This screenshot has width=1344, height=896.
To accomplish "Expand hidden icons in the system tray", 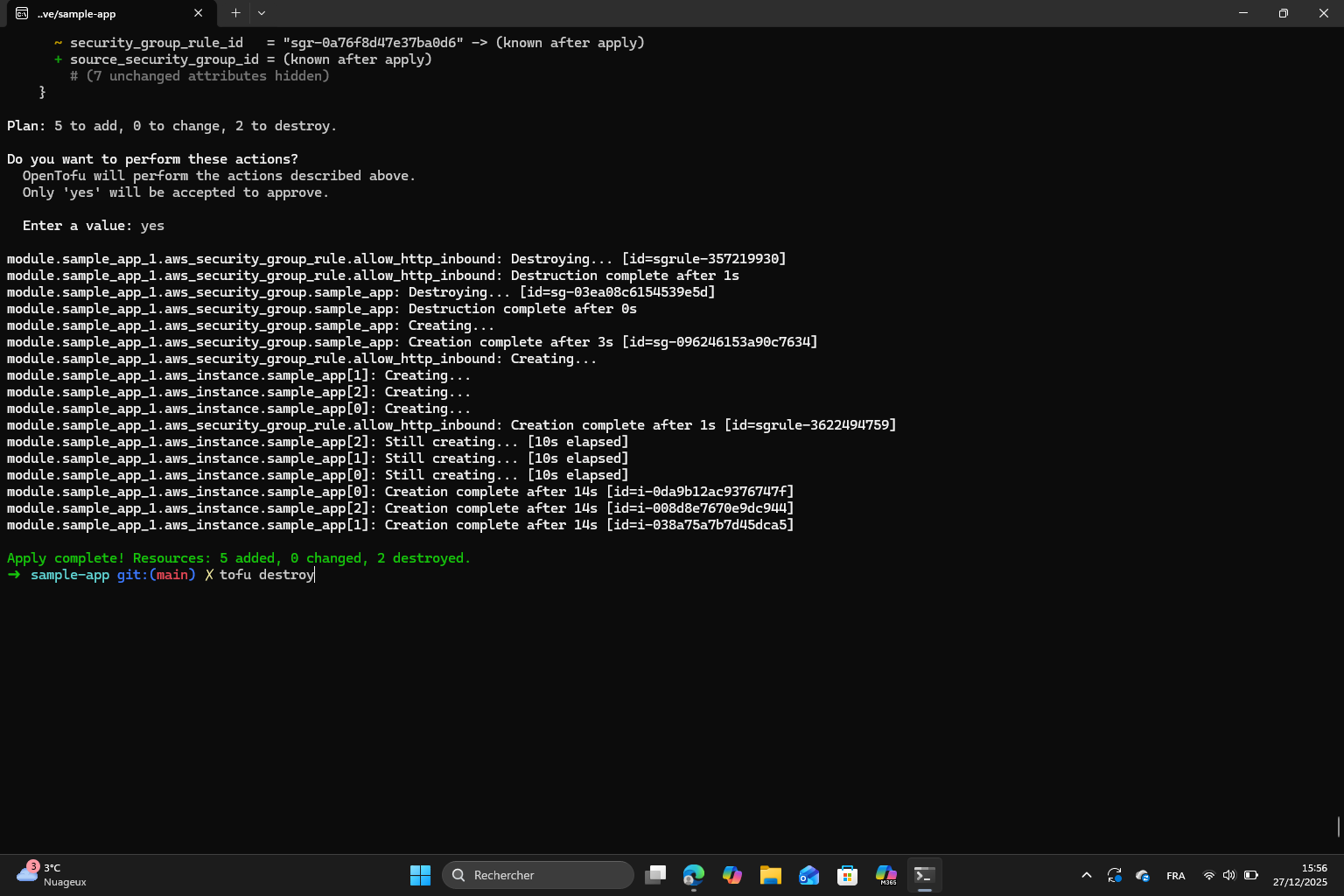I will [x=1086, y=874].
